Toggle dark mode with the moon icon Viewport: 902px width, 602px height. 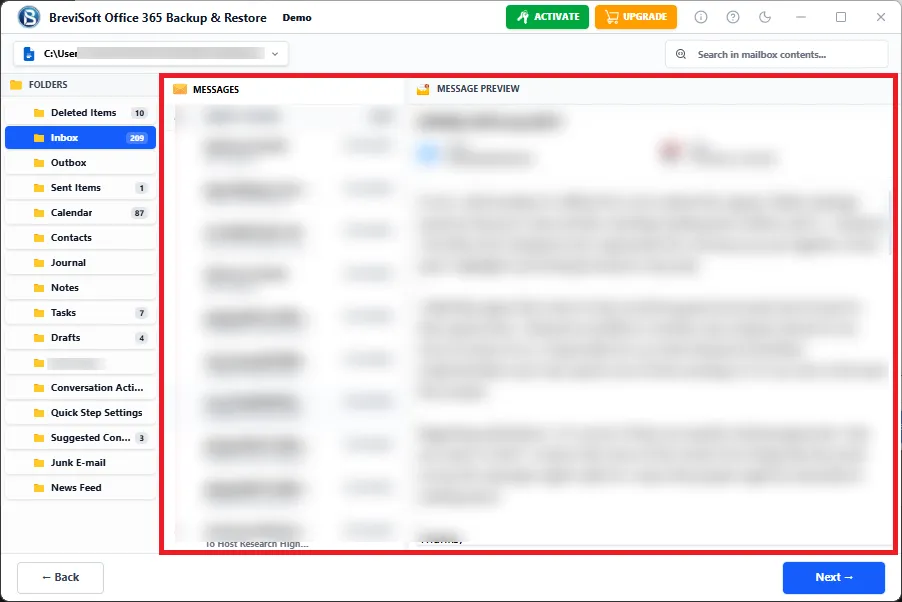click(765, 17)
